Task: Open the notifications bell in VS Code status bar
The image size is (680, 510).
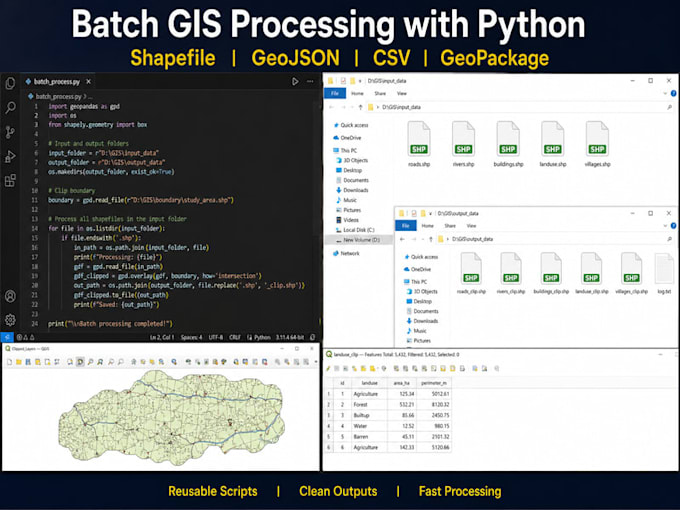Action: [x=313, y=337]
